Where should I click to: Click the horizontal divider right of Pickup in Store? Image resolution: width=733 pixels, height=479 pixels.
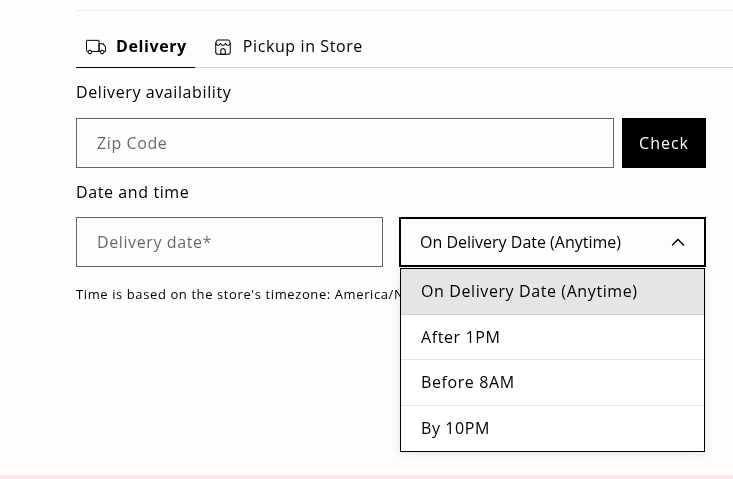point(550,67)
